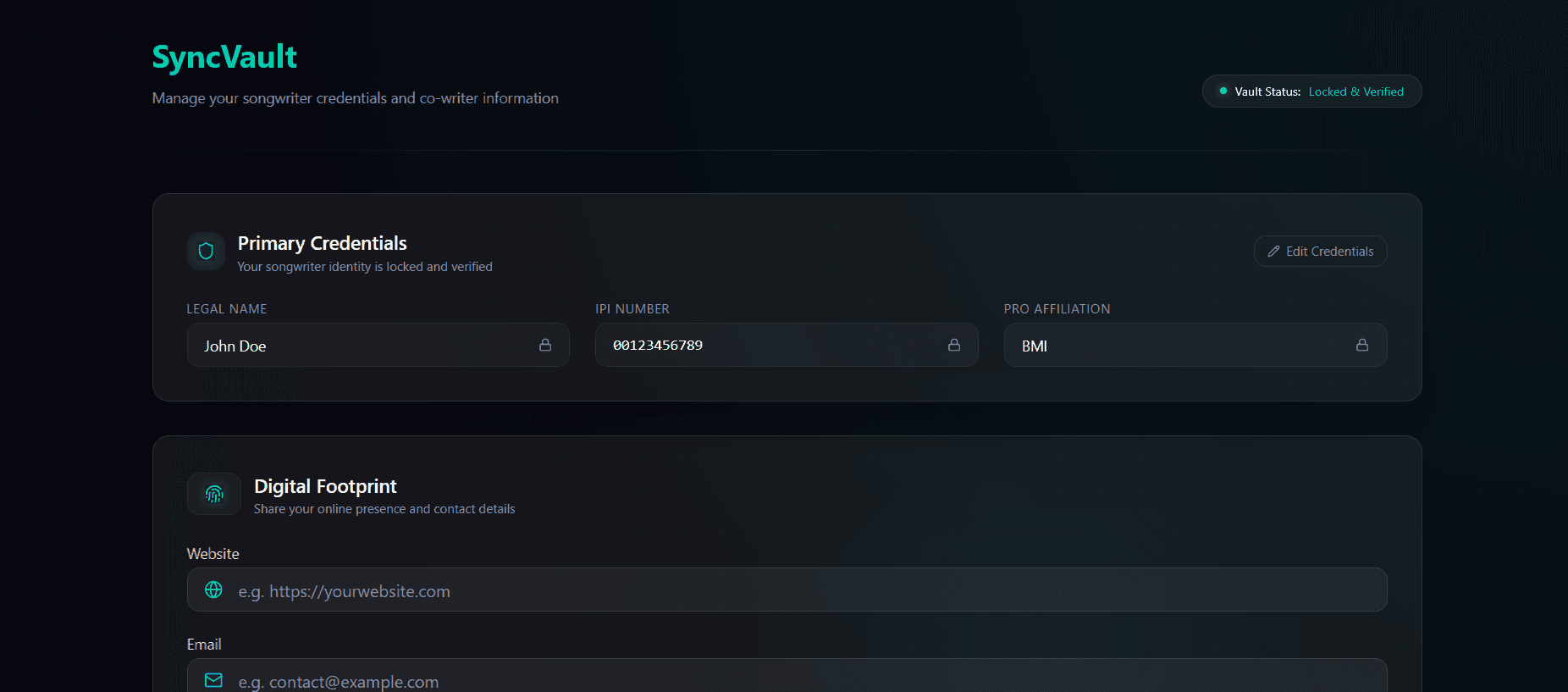Click the lock icon in PRO Affiliation field
Screen dimensions: 1568x692
coord(1362,345)
